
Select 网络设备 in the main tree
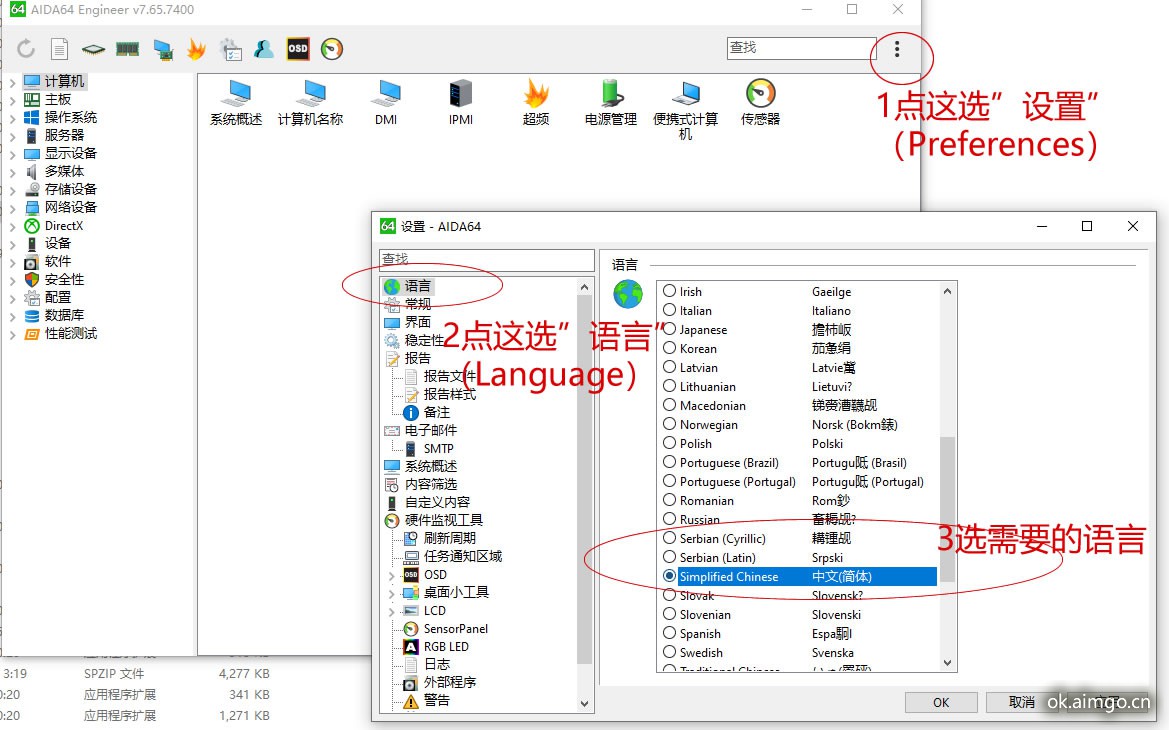tap(71, 207)
